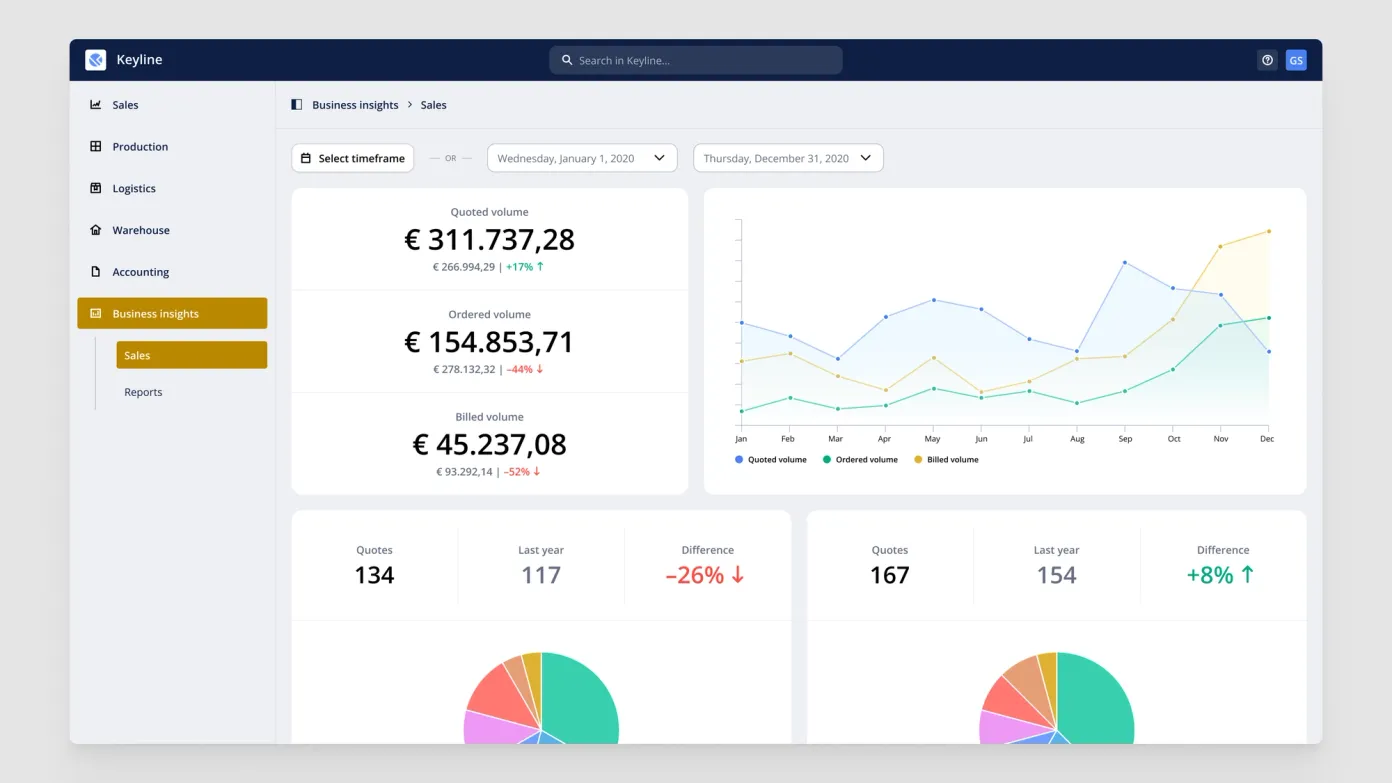Click the Last year value 154
This screenshot has width=1392, height=783.
[1057, 575]
